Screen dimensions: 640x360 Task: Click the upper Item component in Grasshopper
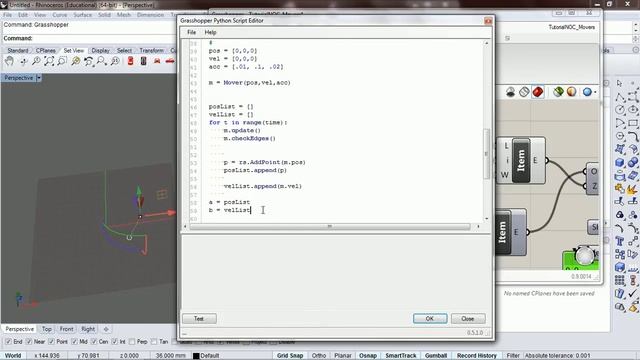pos(521,160)
